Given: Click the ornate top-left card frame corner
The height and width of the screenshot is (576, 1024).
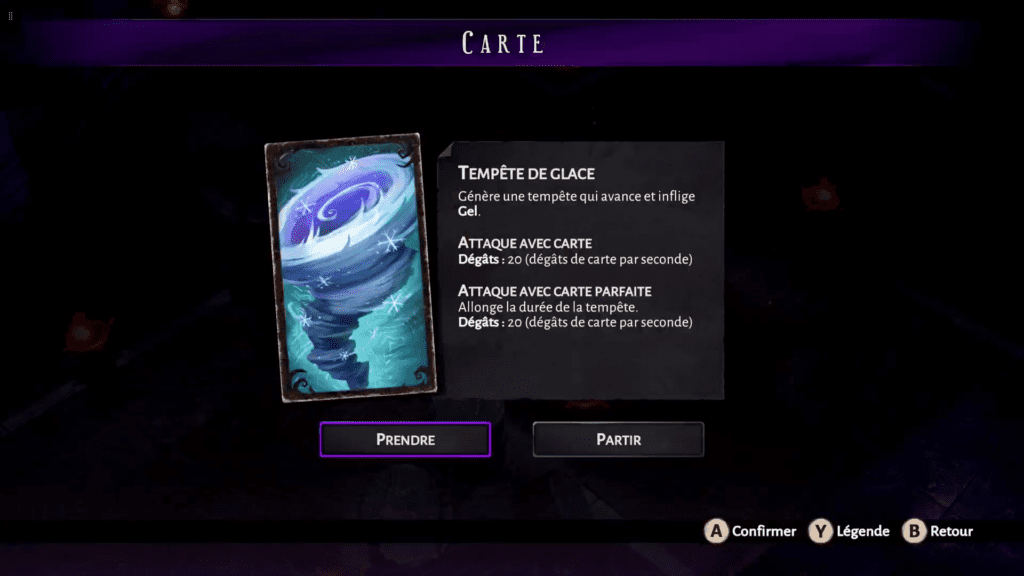Looking at the screenshot, I should [x=282, y=159].
